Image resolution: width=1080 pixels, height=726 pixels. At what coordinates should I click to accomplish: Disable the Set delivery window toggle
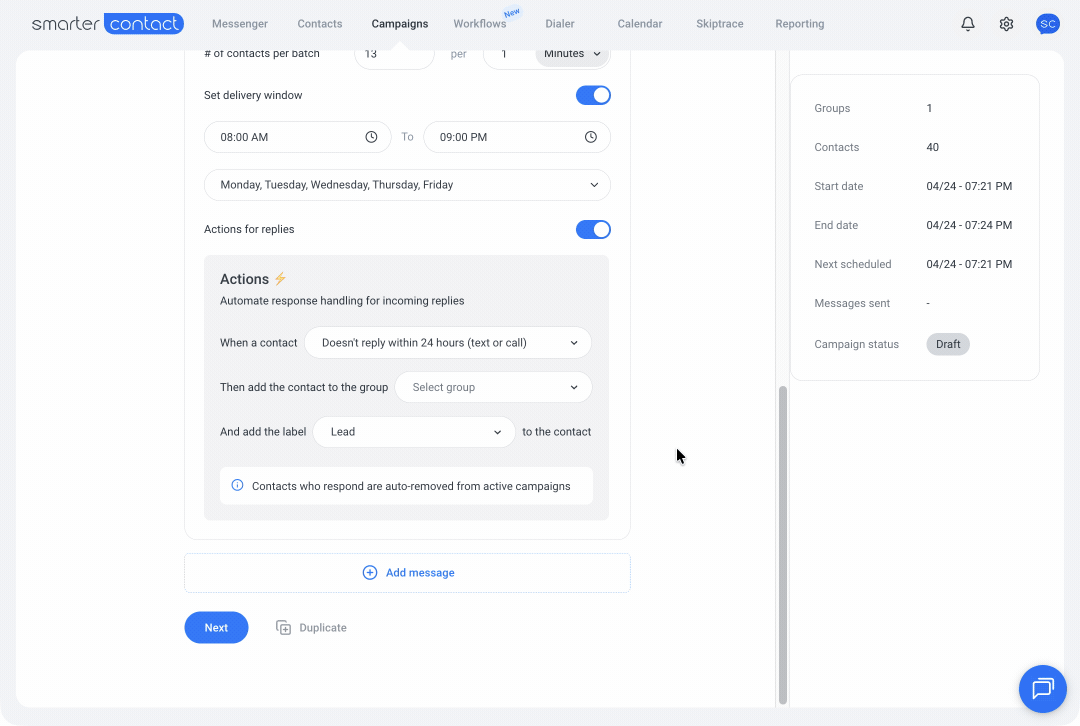(593, 95)
